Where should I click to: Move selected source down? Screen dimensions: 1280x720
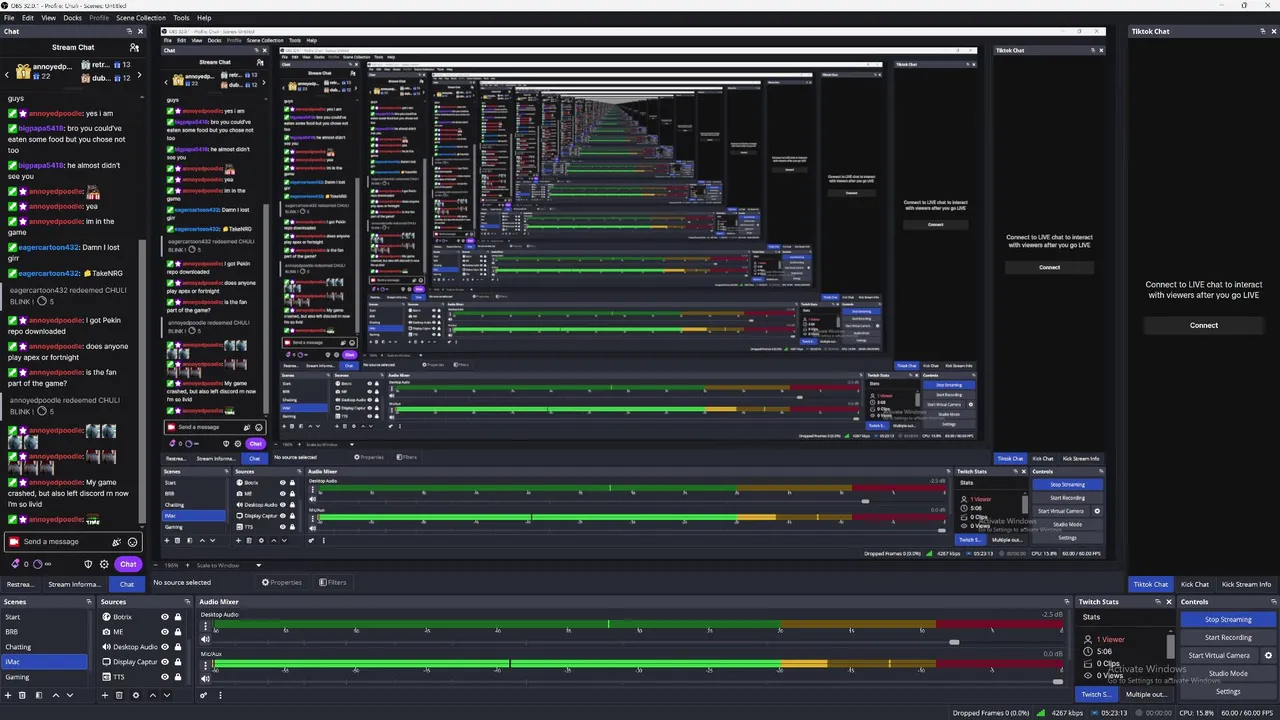pyautogui.click(x=167, y=695)
